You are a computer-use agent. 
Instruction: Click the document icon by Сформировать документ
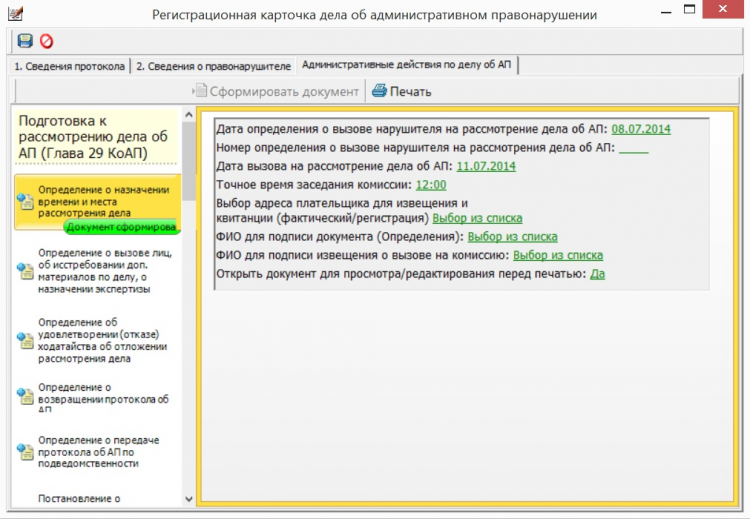[200, 90]
